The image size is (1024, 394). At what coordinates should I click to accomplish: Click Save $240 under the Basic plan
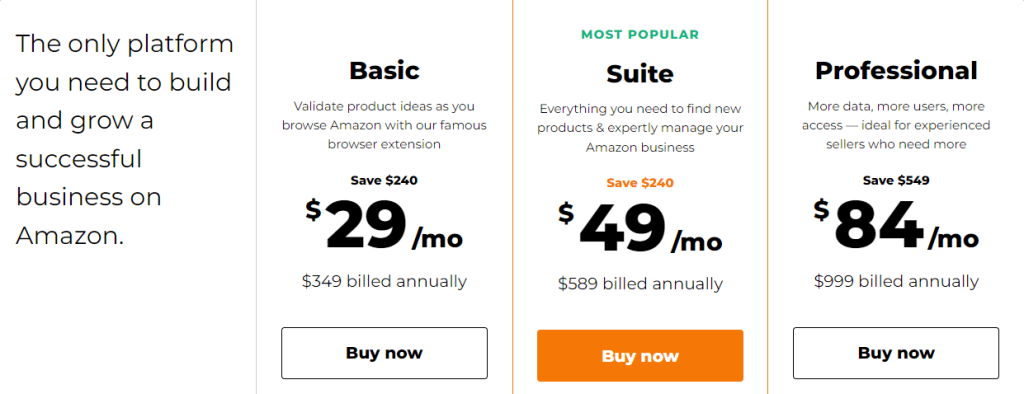point(384,180)
